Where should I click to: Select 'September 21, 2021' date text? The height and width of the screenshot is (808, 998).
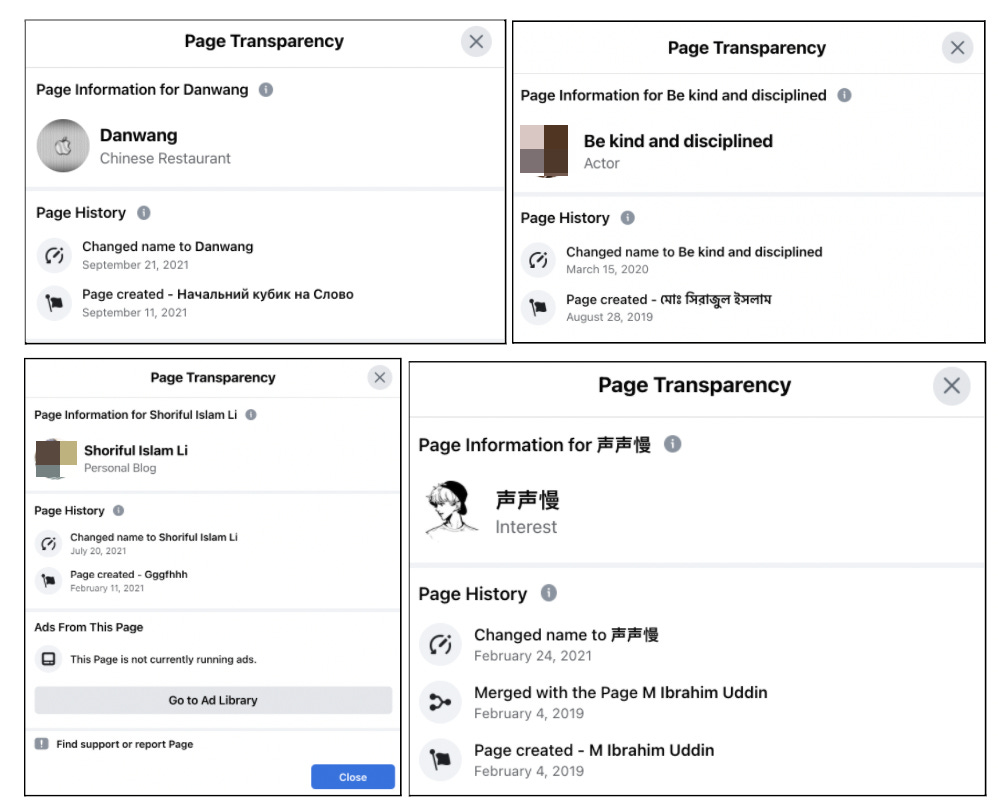coord(136,265)
